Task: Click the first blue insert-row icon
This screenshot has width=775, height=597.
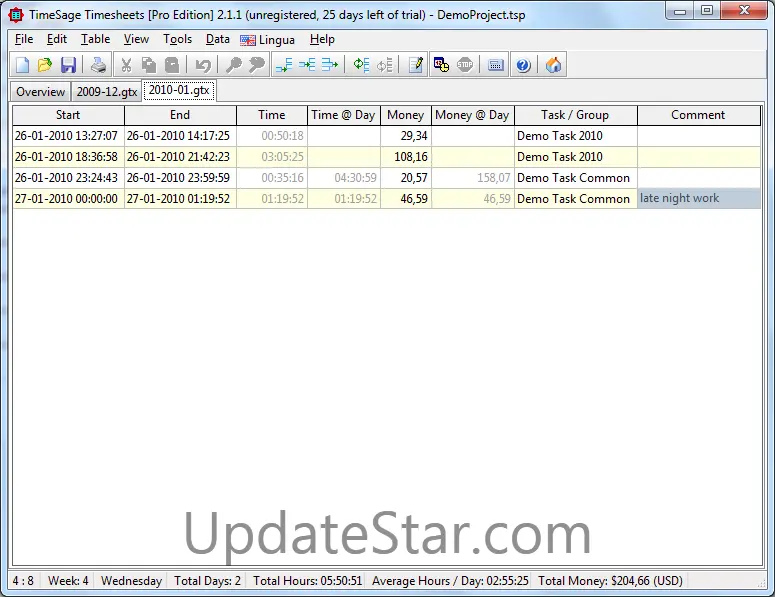Action: point(284,65)
